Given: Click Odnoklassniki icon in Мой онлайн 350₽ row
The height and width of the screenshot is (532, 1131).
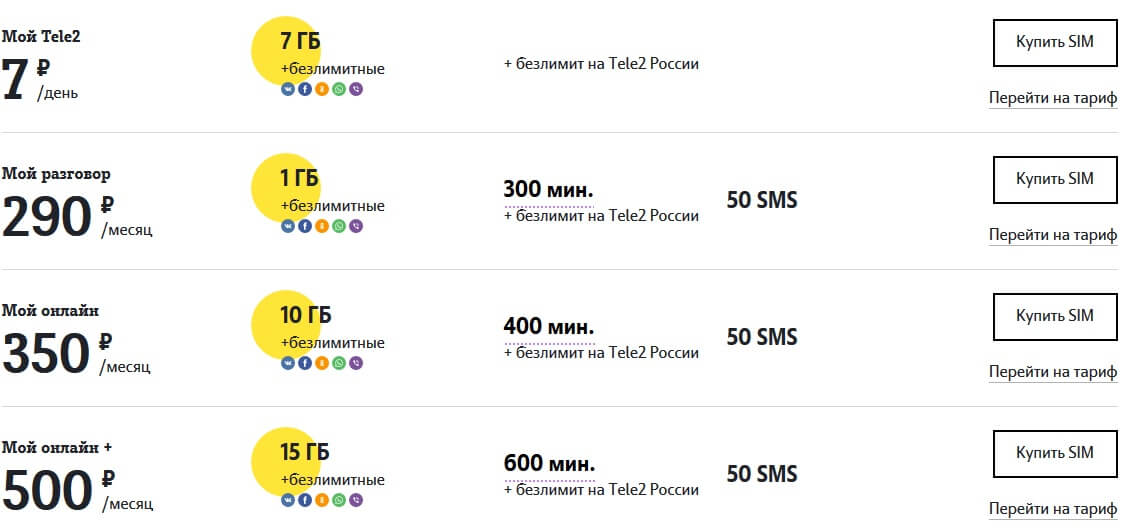Looking at the screenshot, I should 322,363.
